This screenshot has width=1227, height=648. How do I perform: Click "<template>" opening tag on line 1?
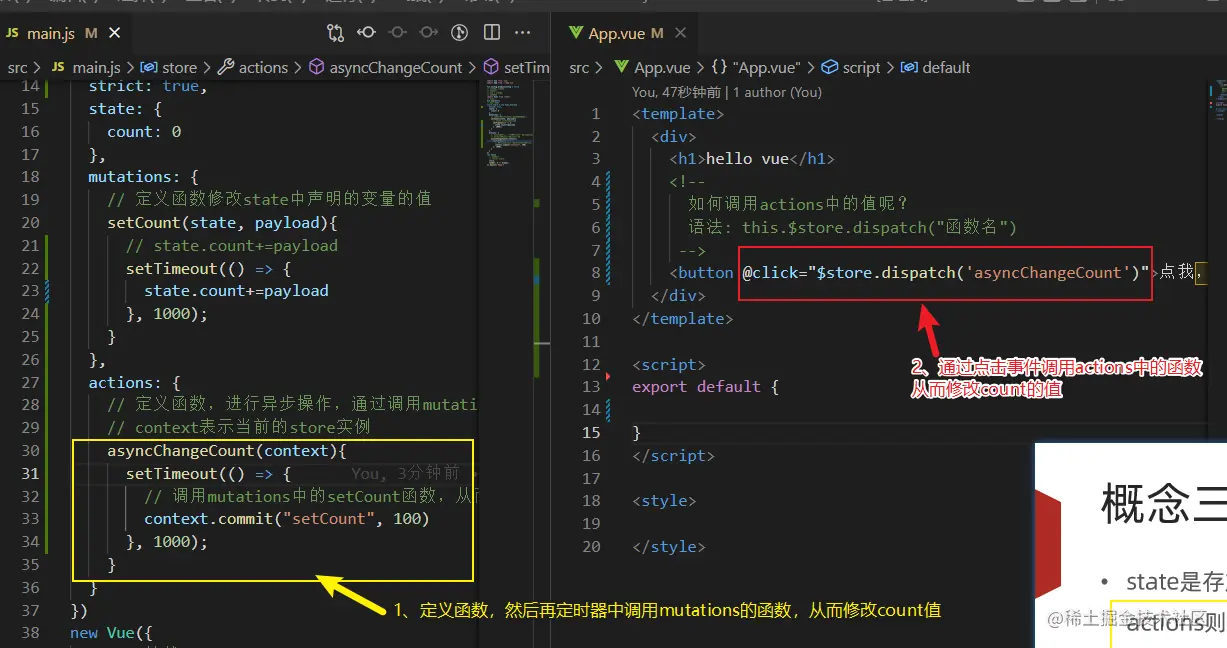[678, 114]
